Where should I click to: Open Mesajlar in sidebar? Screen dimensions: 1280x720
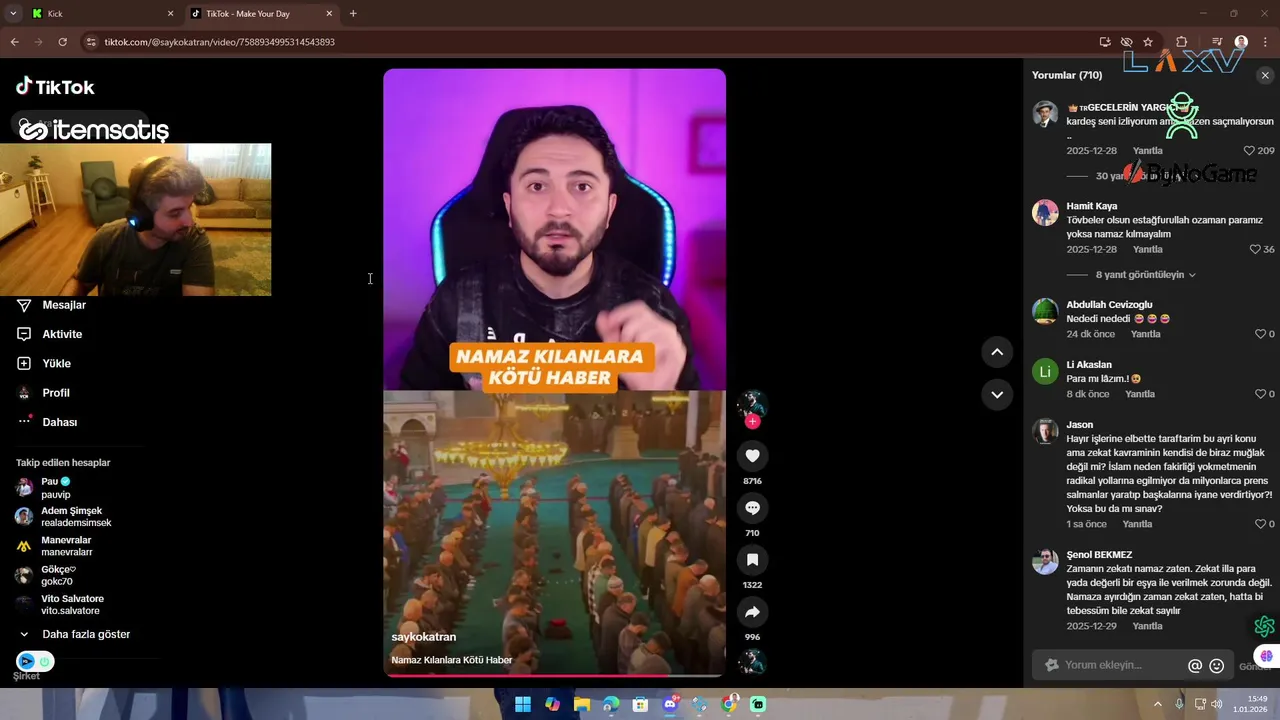(x=64, y=305)
